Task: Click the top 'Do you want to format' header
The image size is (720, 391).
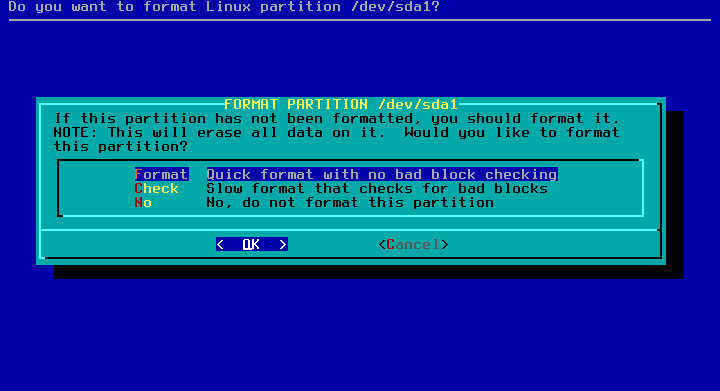Action: tap(225, 7)
